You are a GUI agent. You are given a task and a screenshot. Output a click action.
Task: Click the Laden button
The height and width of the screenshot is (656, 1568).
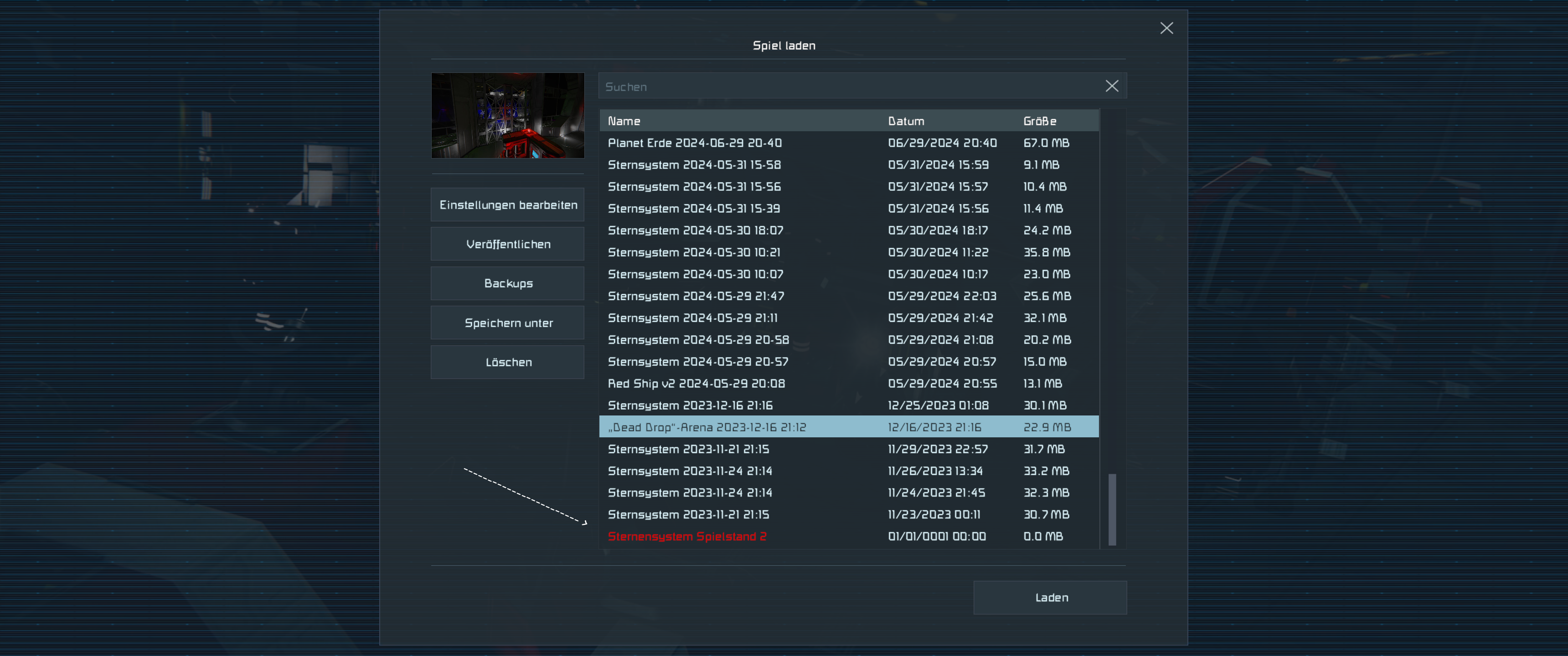point(1050,598)
